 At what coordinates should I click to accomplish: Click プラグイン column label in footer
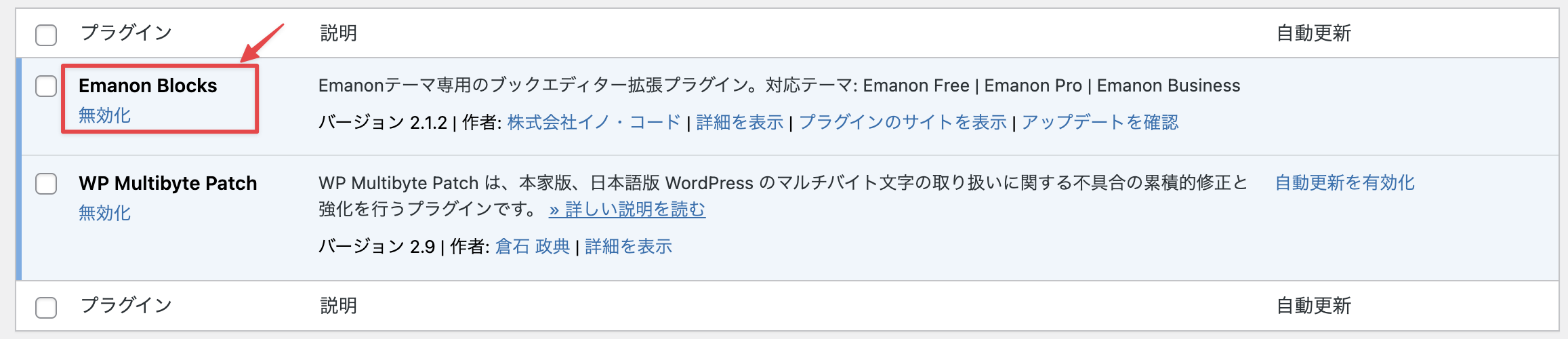click(x=126, y=306)
